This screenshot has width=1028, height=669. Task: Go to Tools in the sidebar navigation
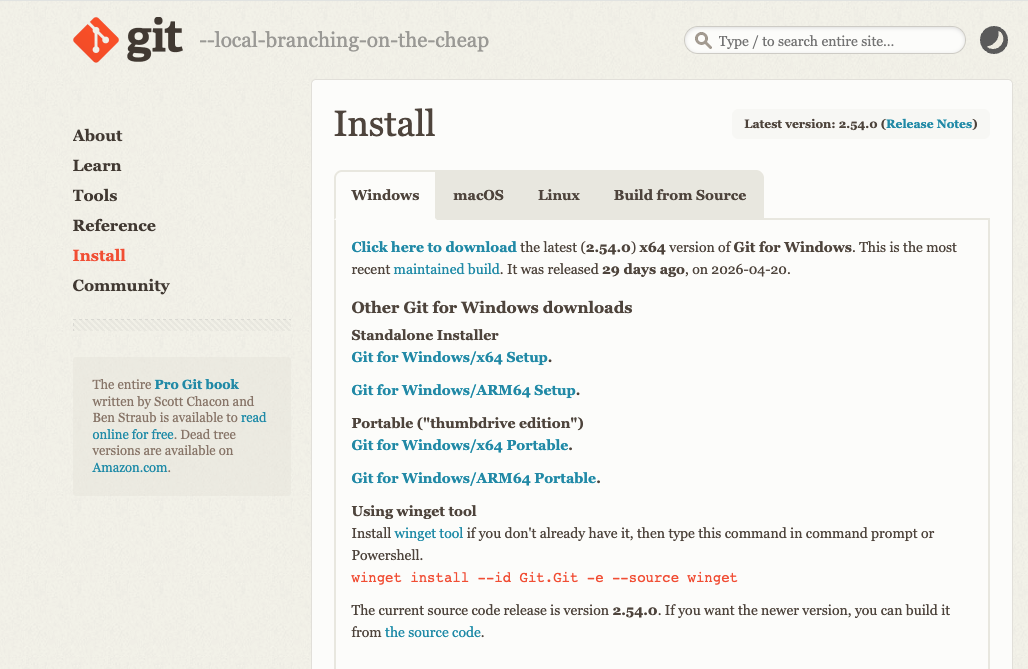[x=95, y=195]
